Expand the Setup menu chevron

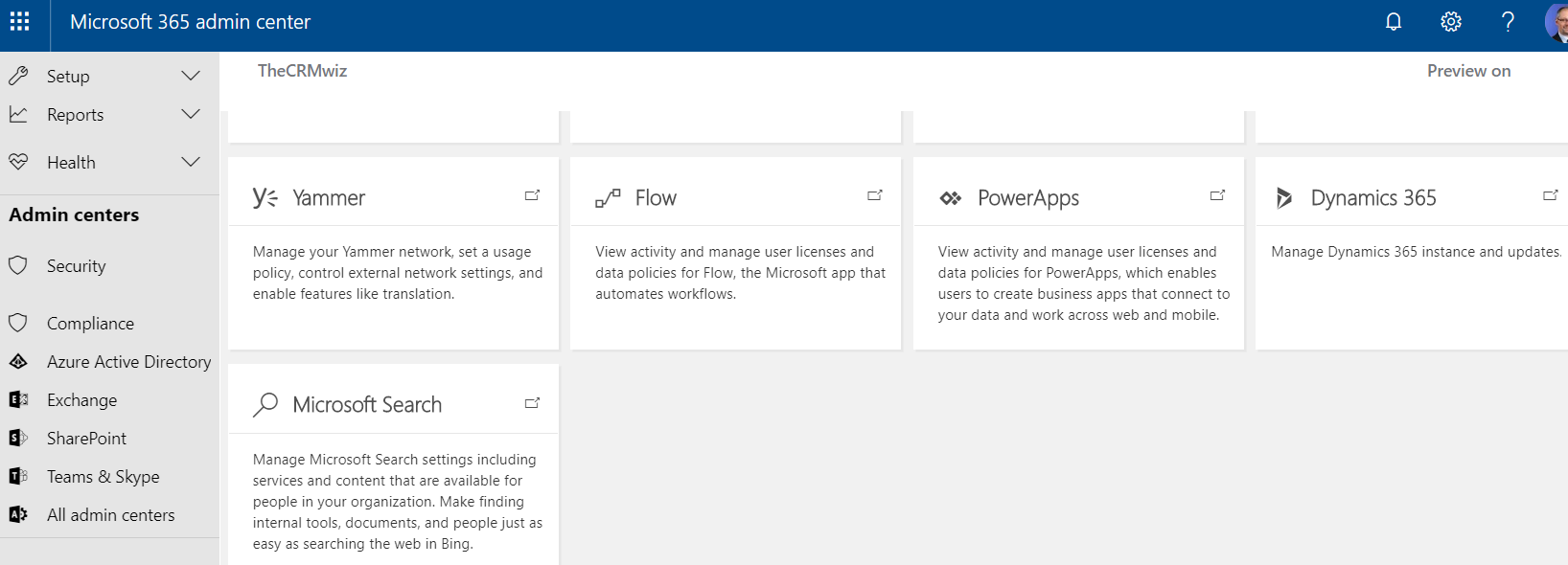pos(191,76)
